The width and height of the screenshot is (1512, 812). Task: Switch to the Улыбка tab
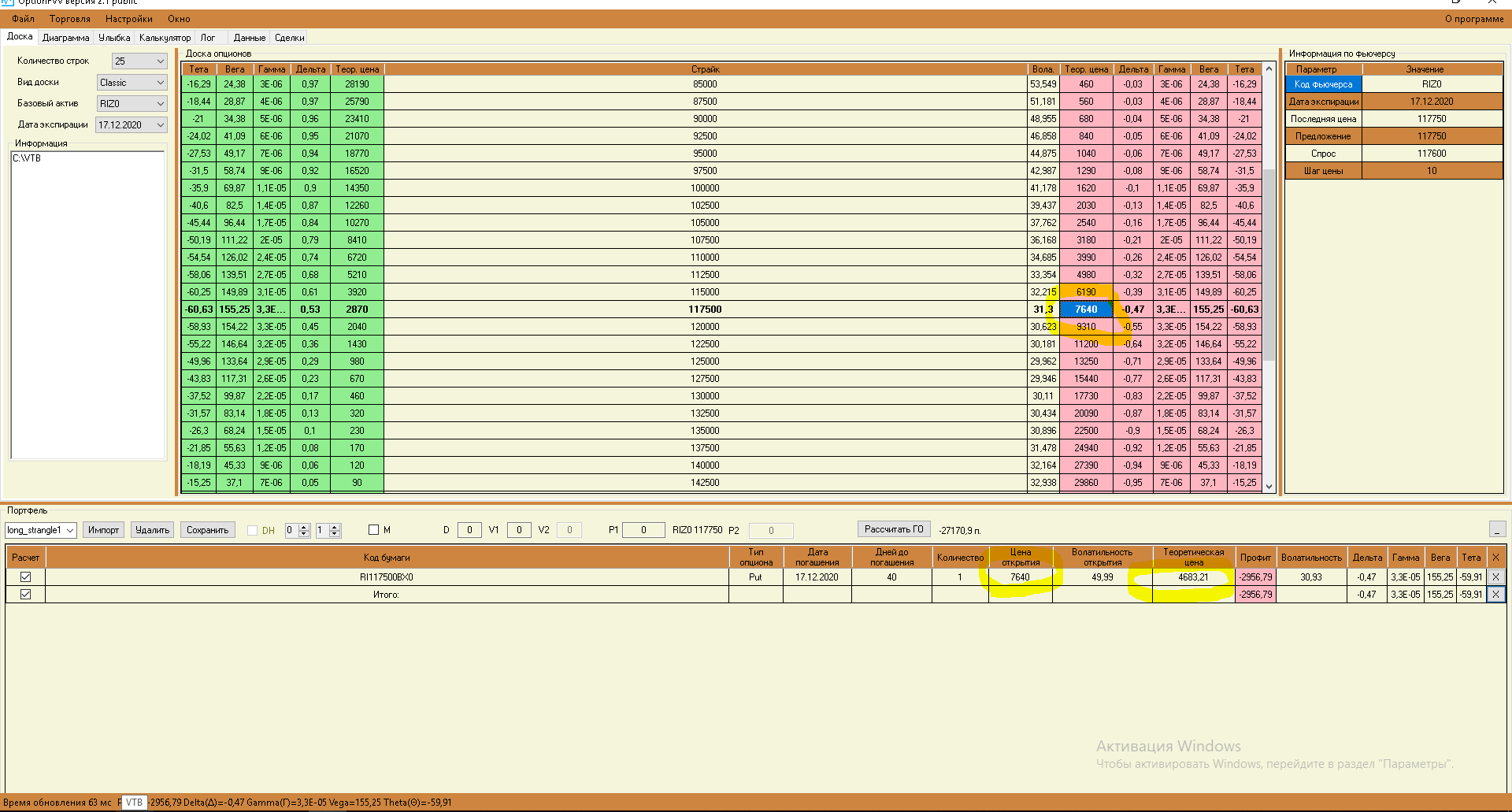tap(114, 38)
